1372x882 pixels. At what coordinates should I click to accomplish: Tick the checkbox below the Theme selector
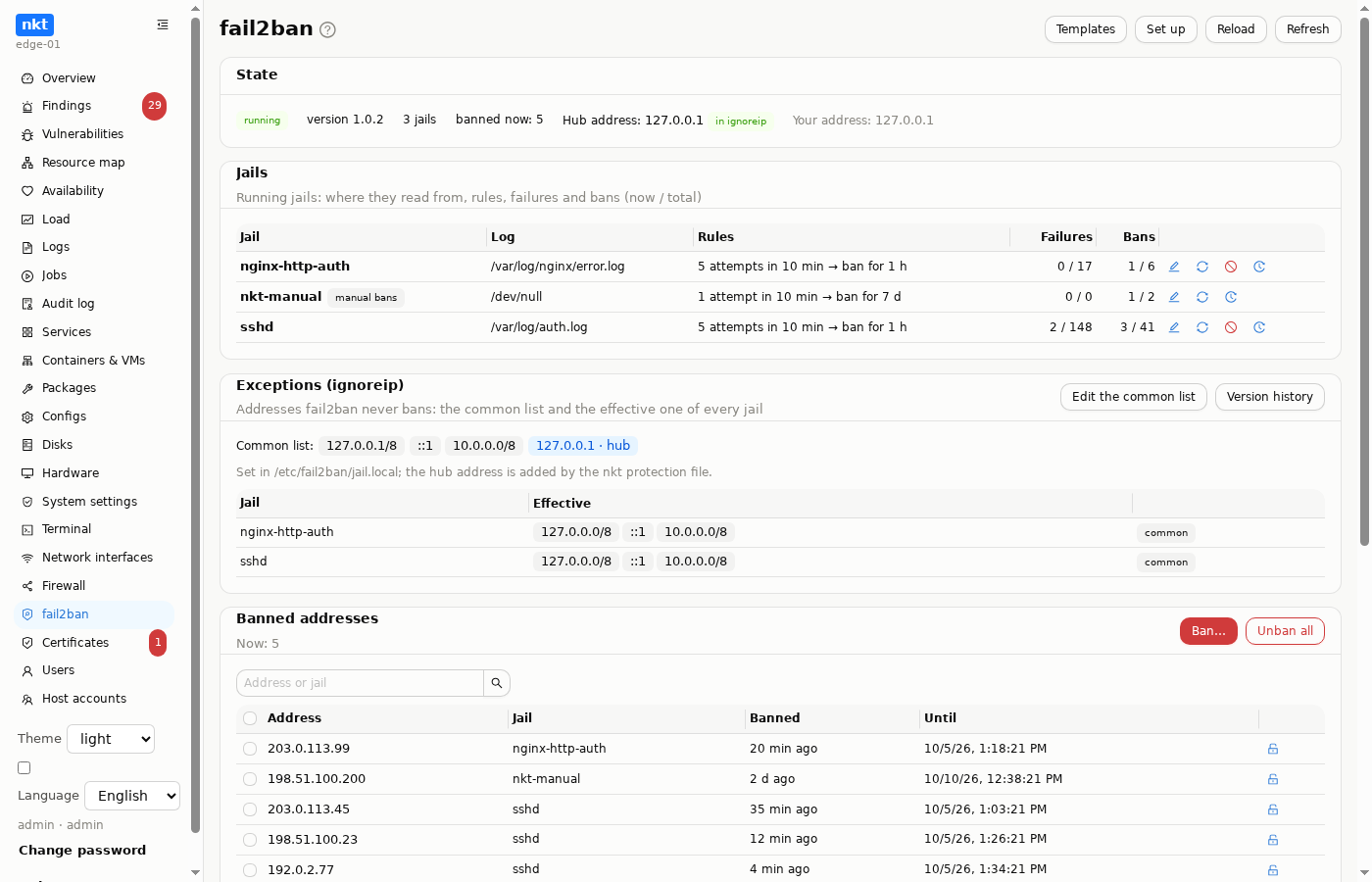(24, 768)
